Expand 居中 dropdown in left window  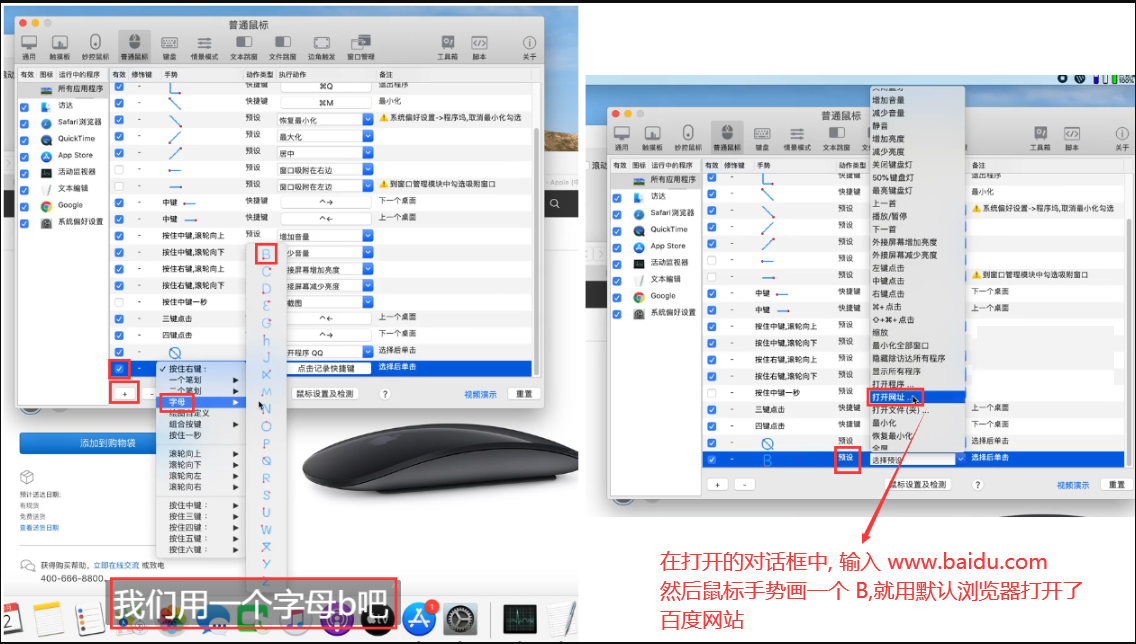[x=368, y=153]
